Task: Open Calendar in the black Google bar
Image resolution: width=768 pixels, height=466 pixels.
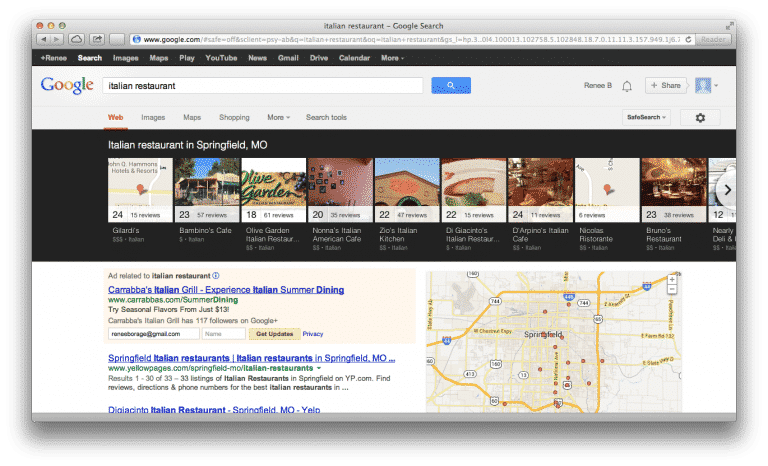Action: (354, 58)
